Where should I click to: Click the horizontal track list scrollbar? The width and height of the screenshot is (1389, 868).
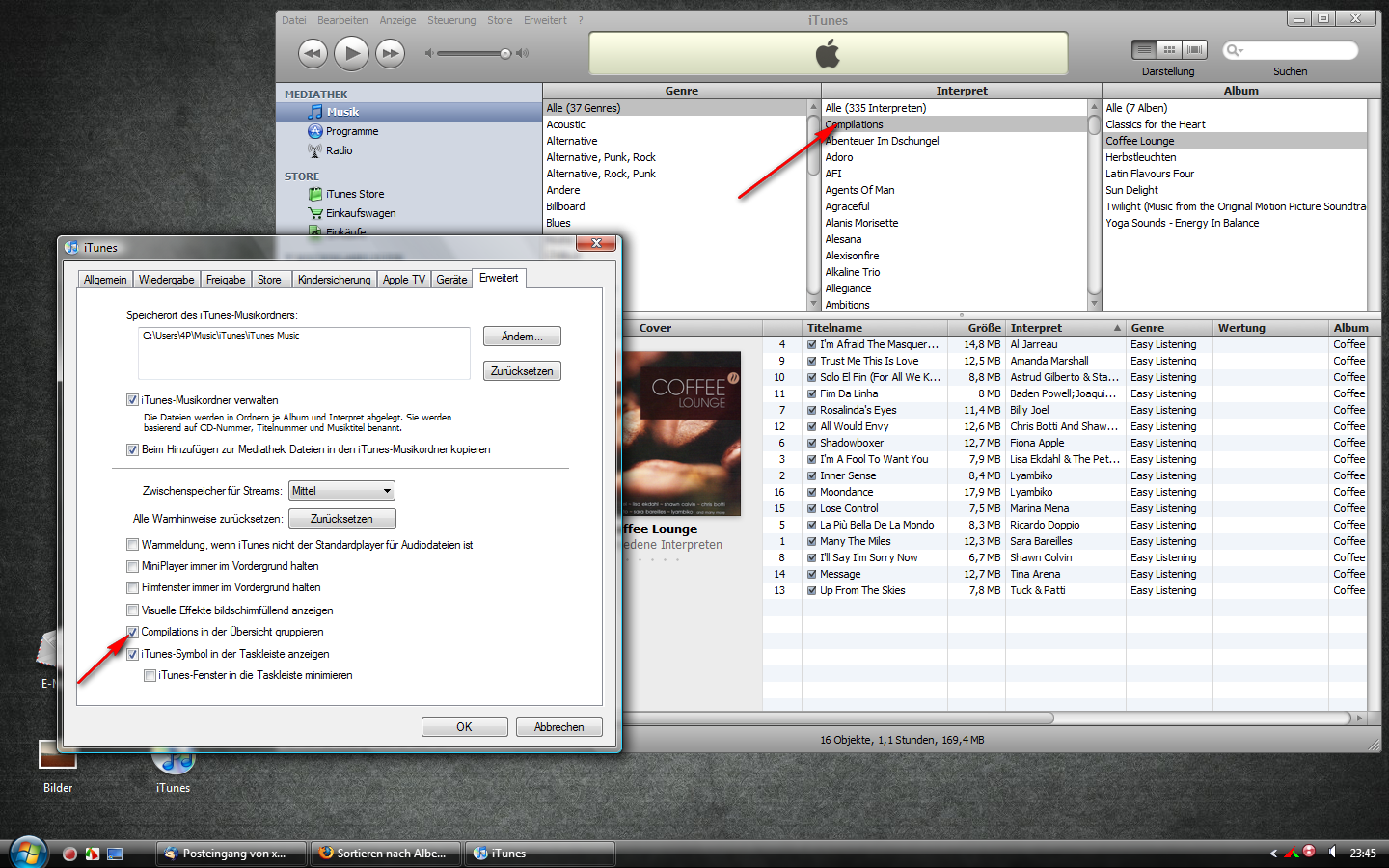[x=837, y=718]
